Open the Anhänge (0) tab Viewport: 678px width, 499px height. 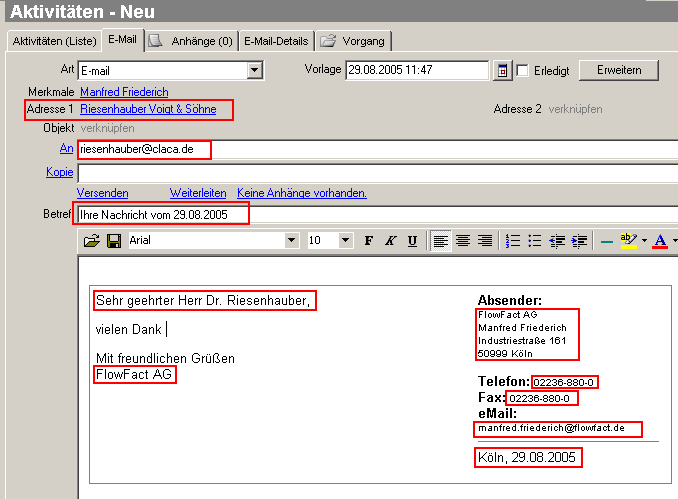192,41
